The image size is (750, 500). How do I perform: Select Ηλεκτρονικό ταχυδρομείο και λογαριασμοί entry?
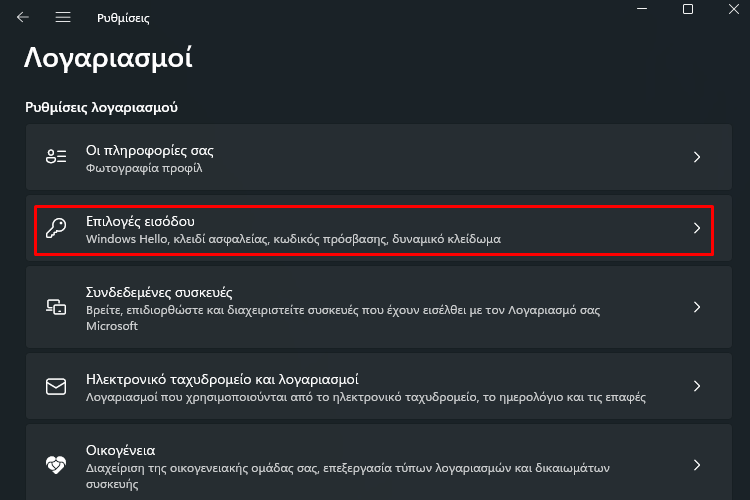pyautogui.click(x=379, y=386)
